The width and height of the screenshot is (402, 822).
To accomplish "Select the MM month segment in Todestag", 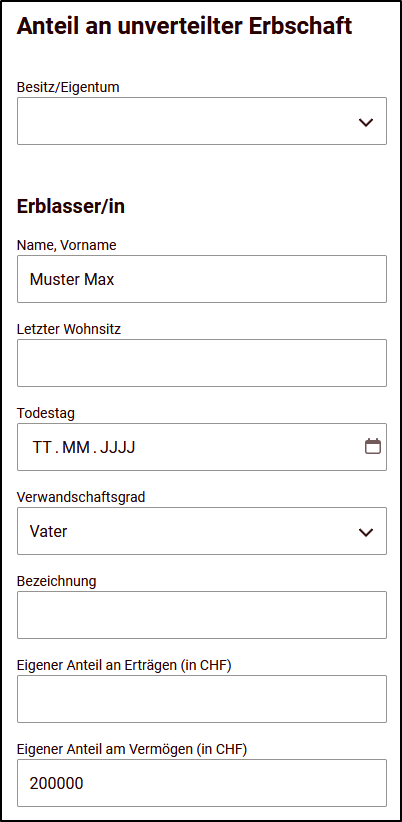I will [76, 447].
